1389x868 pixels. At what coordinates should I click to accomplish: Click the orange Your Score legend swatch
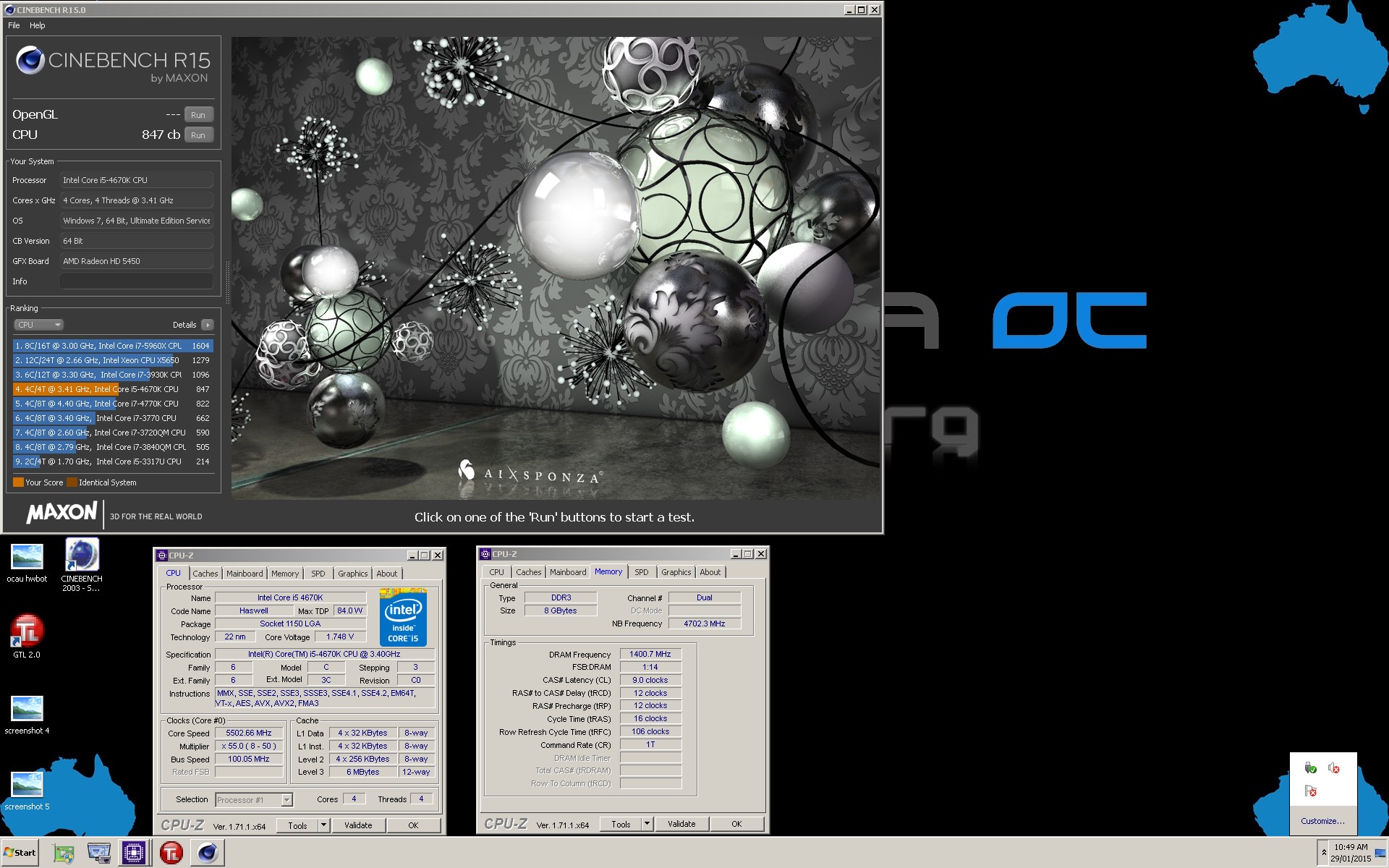tap(18, 482)
